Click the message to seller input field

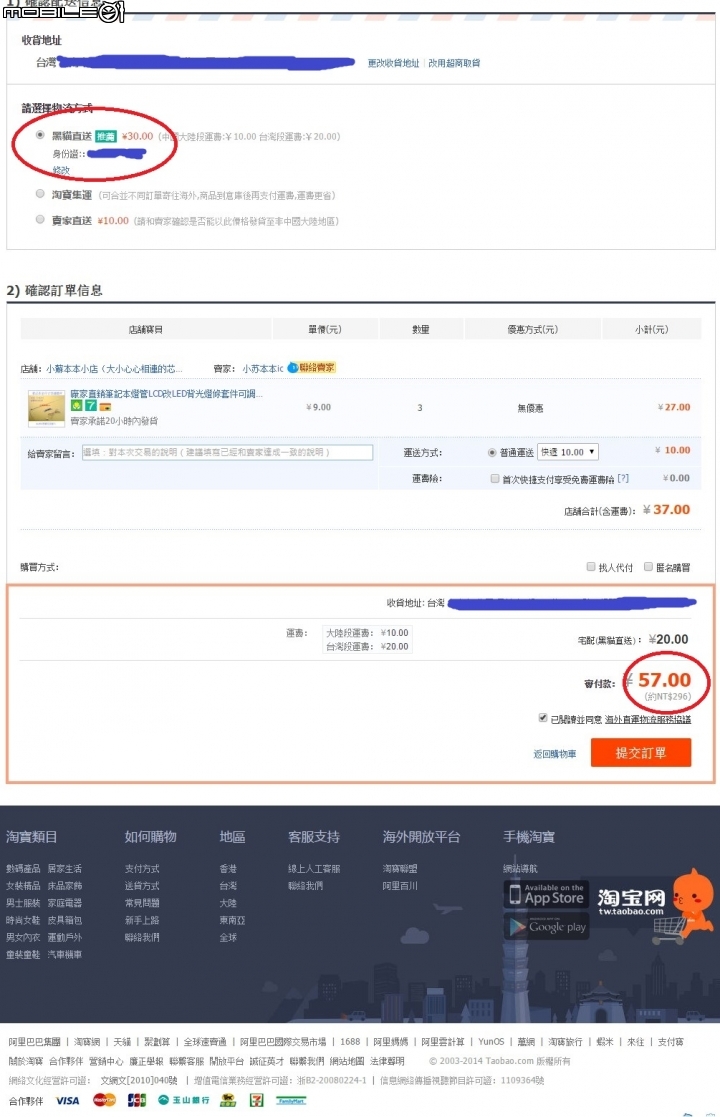tap(227, 452)
